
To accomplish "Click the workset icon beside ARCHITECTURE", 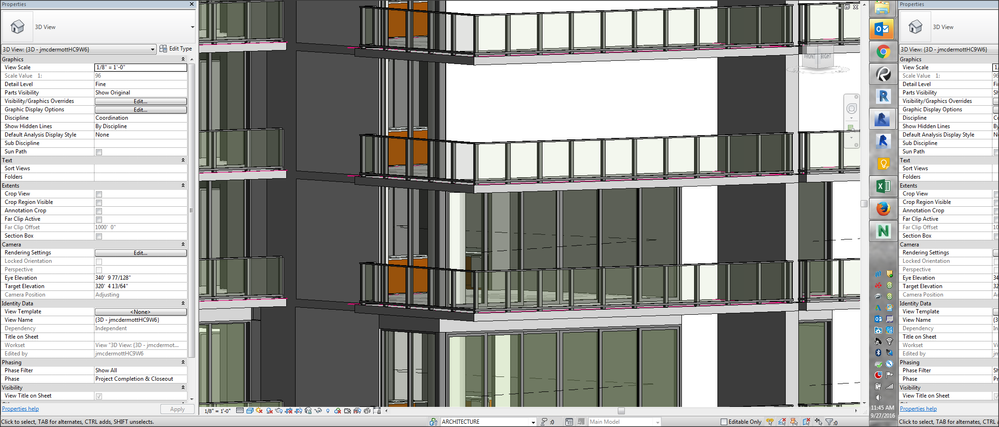I will point(433,422).
